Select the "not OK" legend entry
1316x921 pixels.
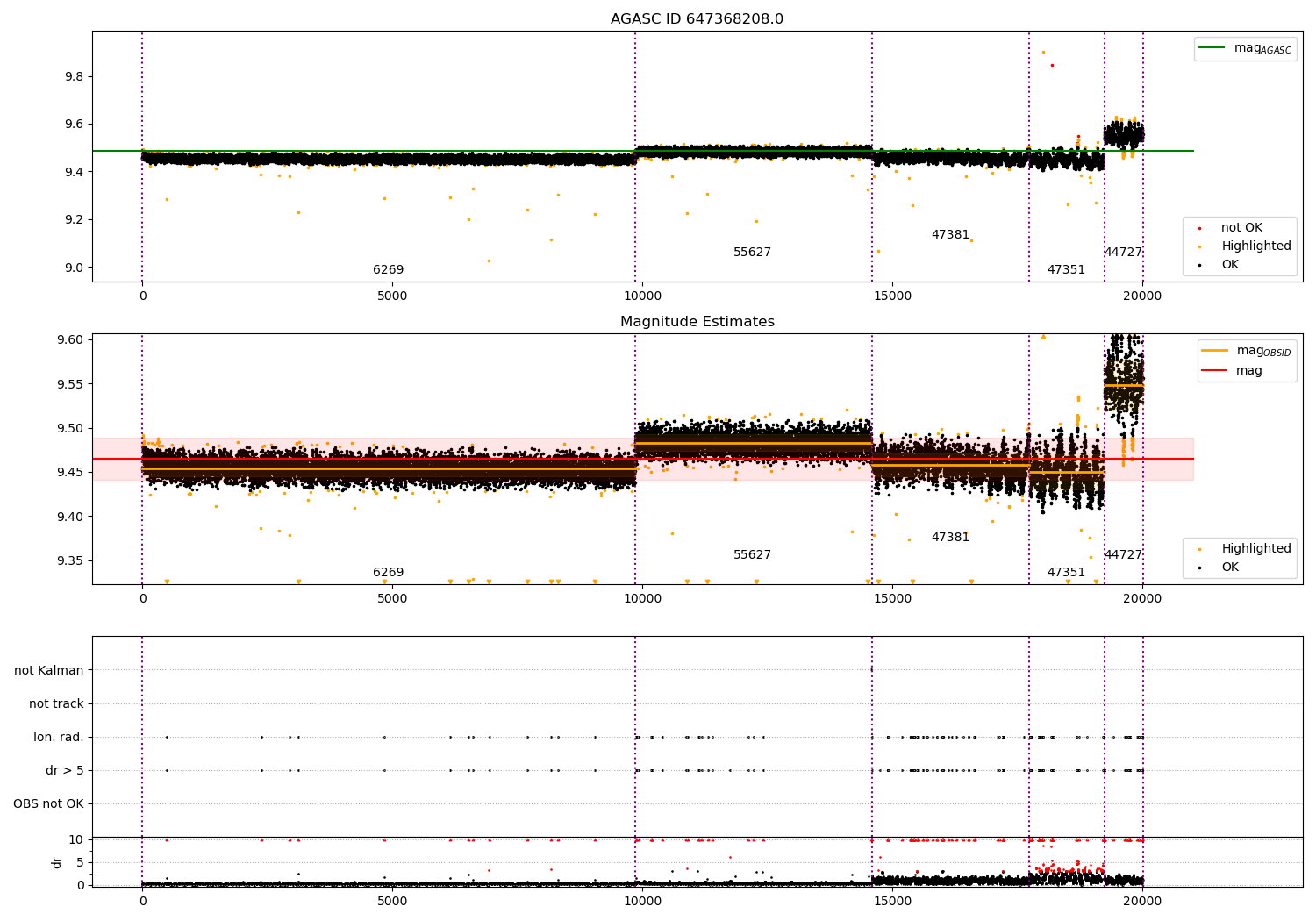(1241, 227)
